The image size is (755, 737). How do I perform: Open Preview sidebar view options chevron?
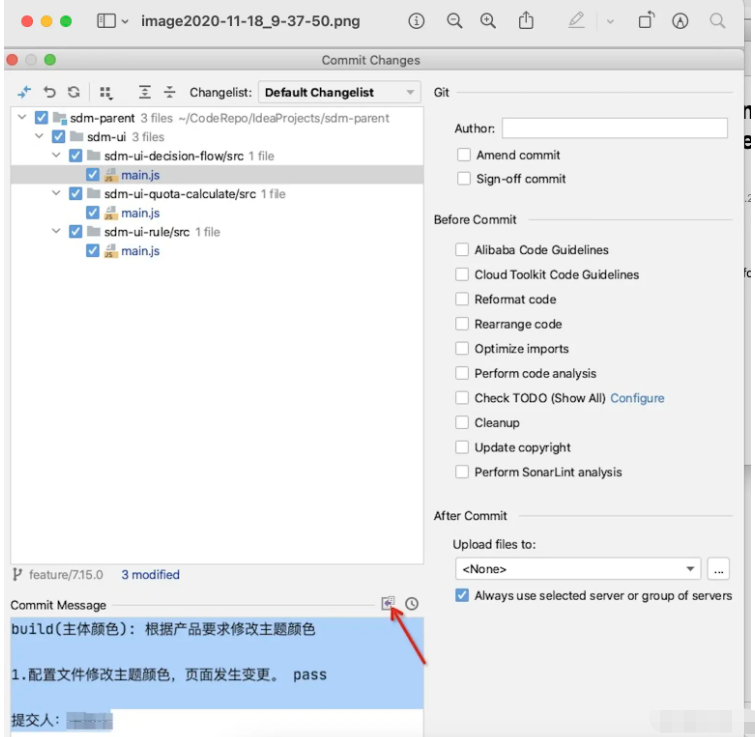point(125,21)
